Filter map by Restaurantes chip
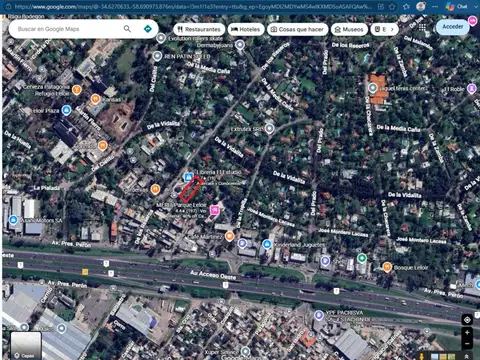The image size is (480, 360). point(199,29)
